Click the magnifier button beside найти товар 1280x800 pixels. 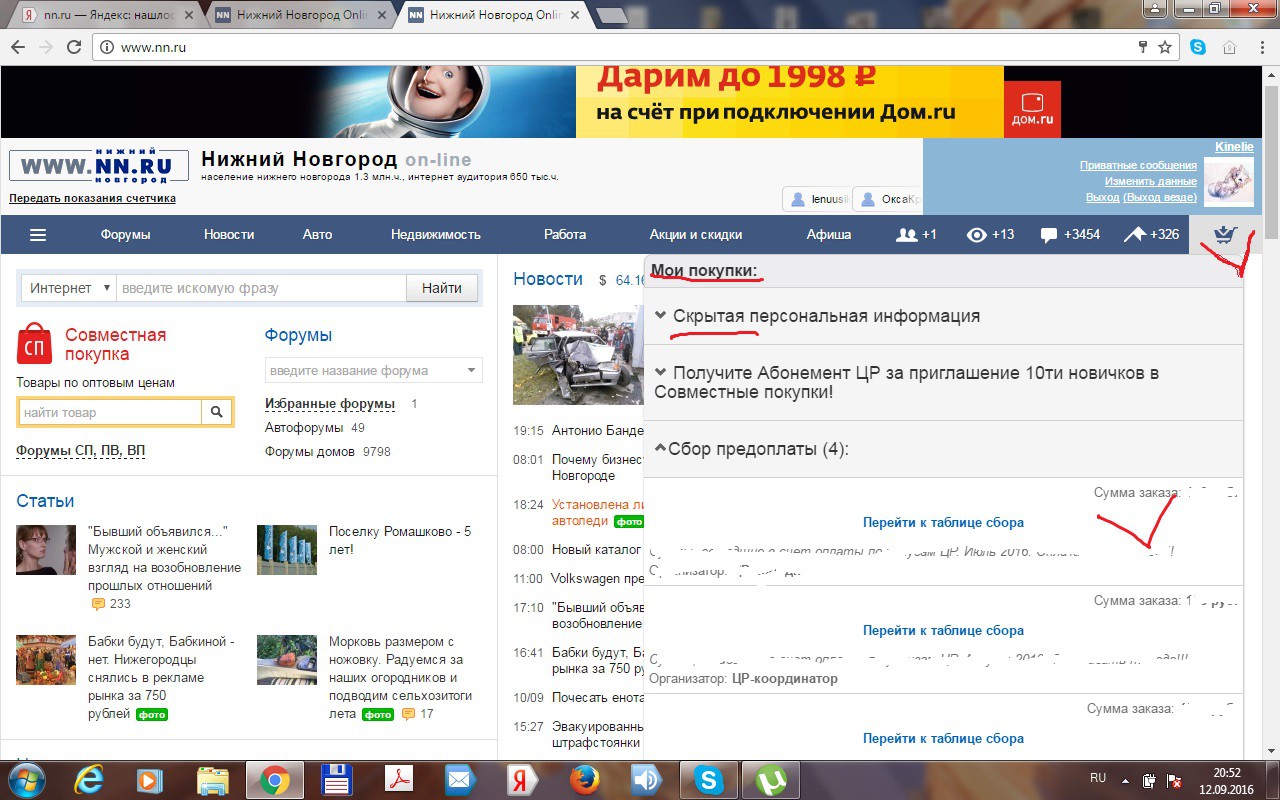point(217,412)
